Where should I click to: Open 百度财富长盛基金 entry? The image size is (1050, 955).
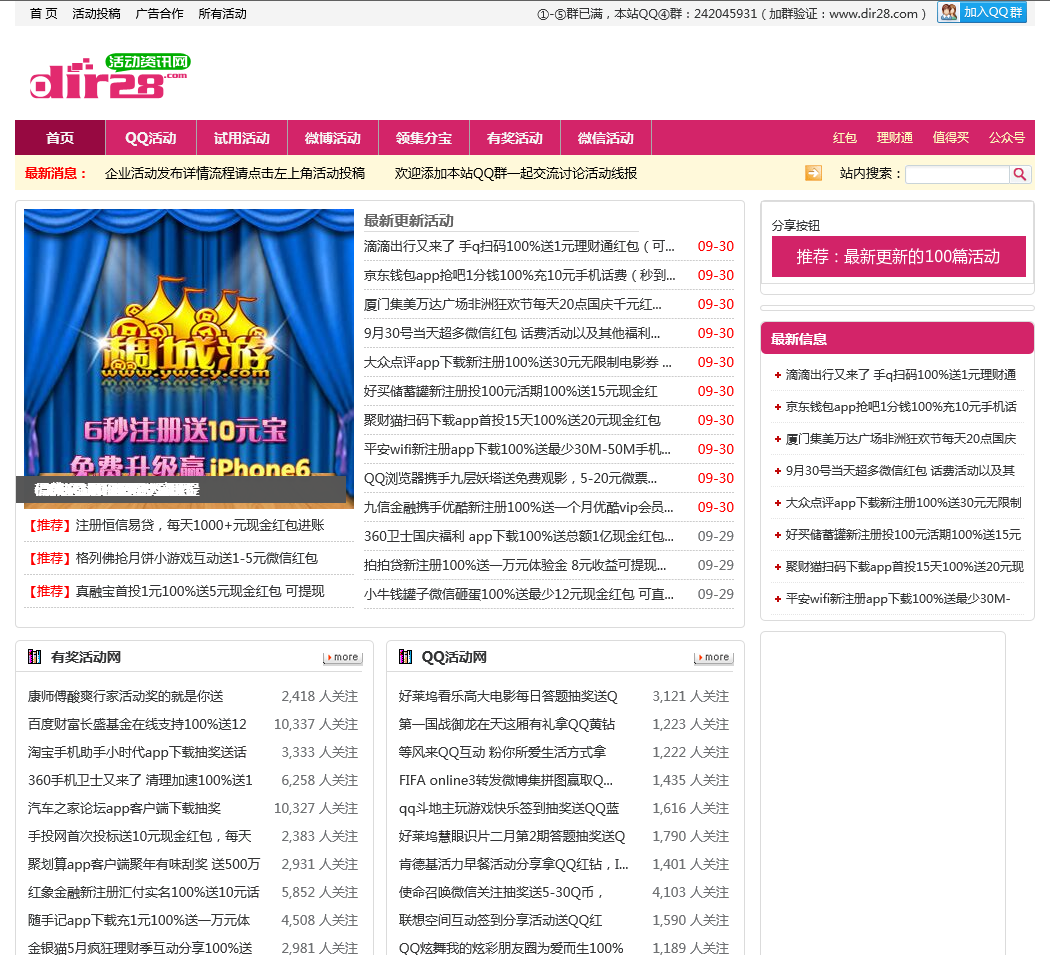[x=137, y=725]
